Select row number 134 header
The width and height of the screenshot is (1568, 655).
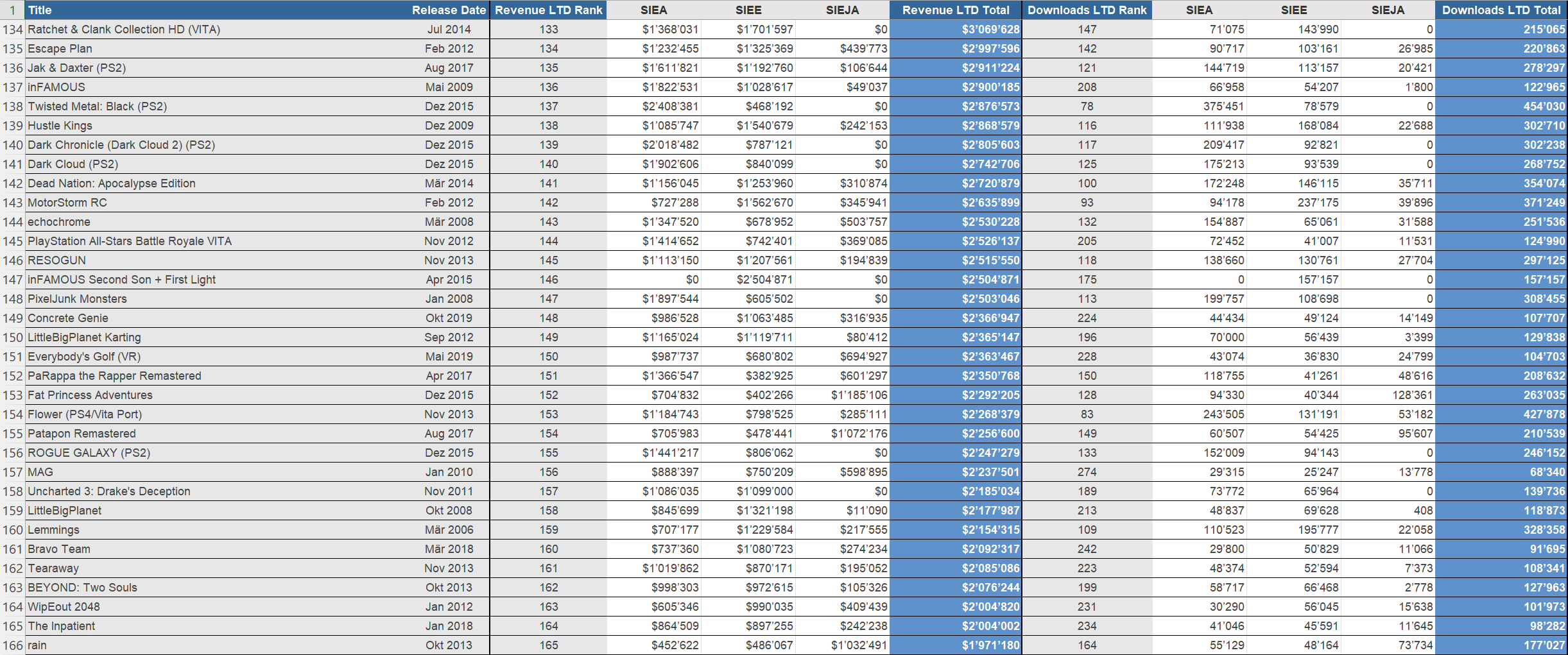[12, 30]
